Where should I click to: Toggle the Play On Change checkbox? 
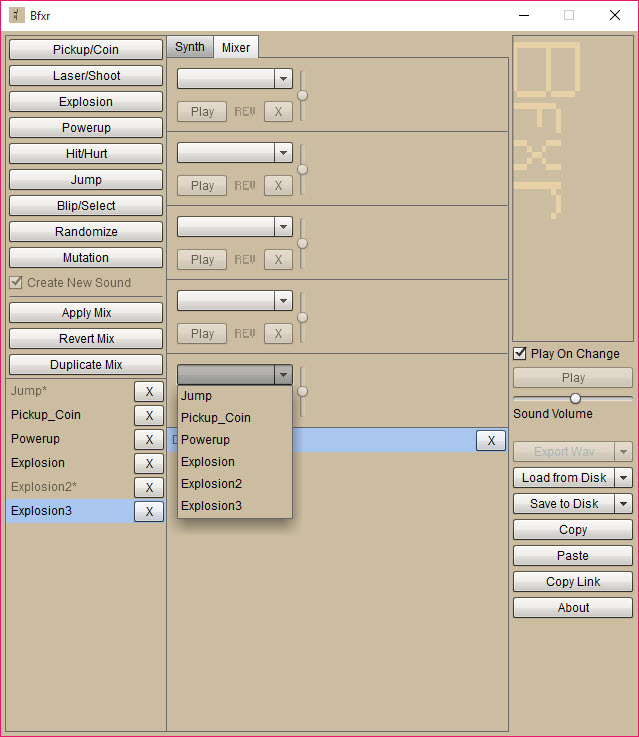click(x=520, y=353)
